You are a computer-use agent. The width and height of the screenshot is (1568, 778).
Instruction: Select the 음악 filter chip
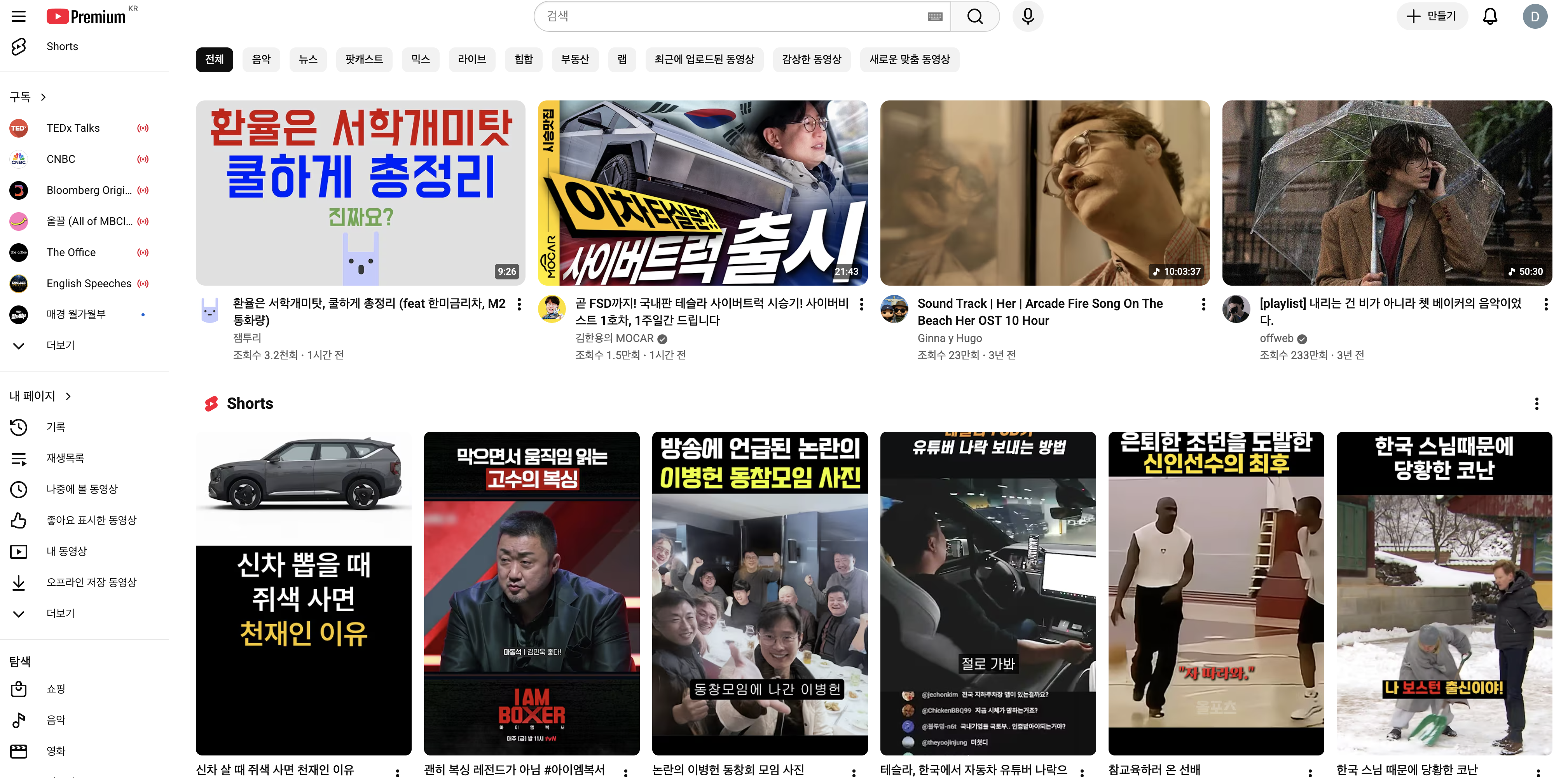pos(261,59)
